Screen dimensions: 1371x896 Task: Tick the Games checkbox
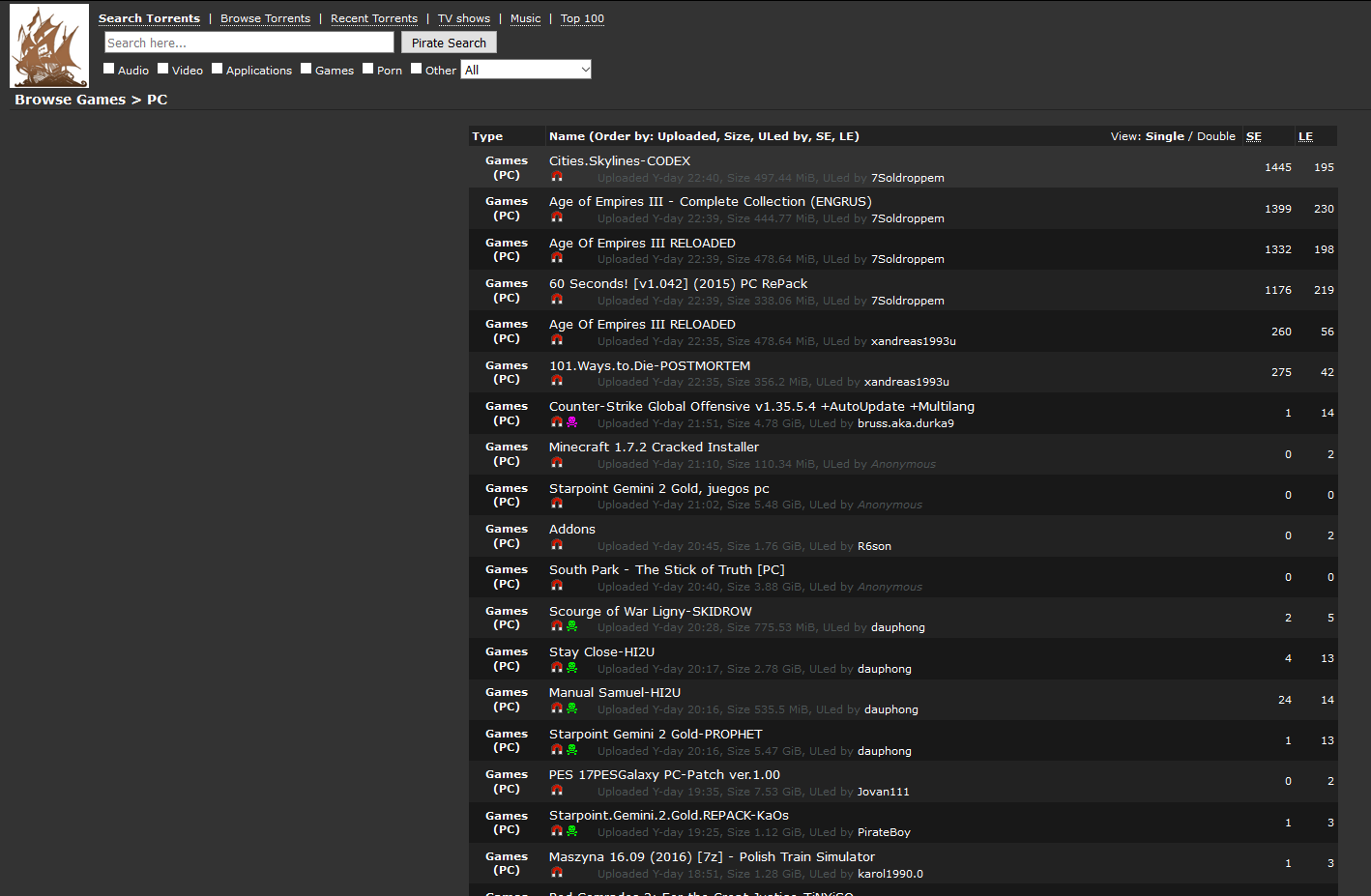coord(306,69)
